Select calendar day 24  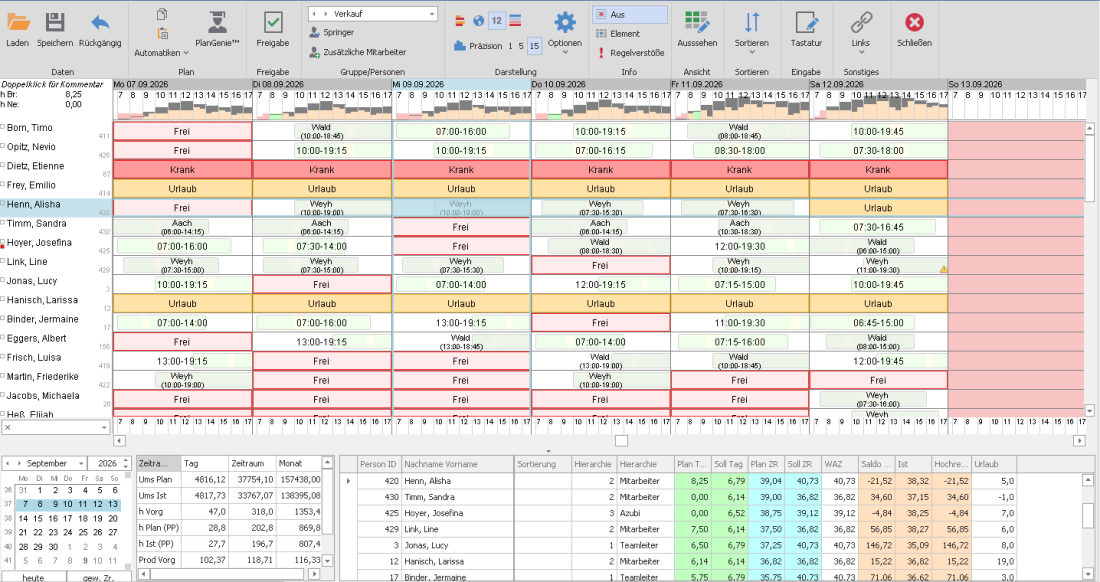click(x=68, y=532)
